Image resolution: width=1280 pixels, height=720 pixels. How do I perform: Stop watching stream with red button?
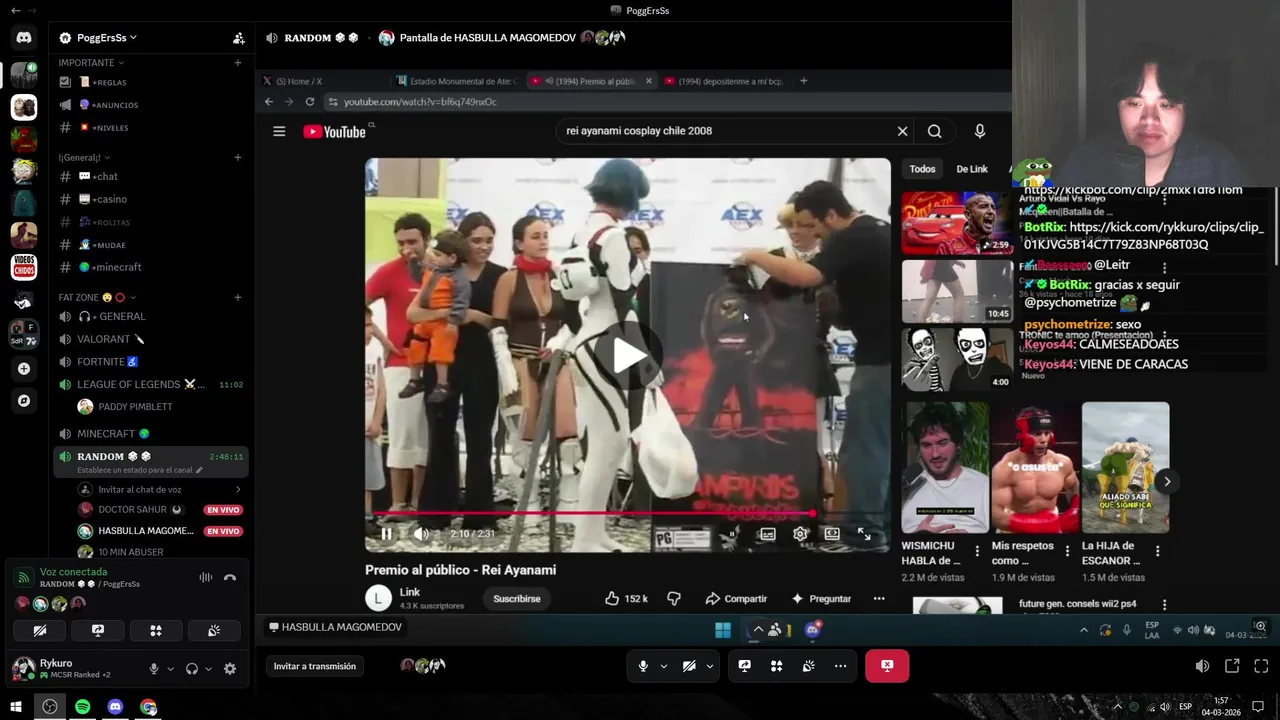point(887,666)
